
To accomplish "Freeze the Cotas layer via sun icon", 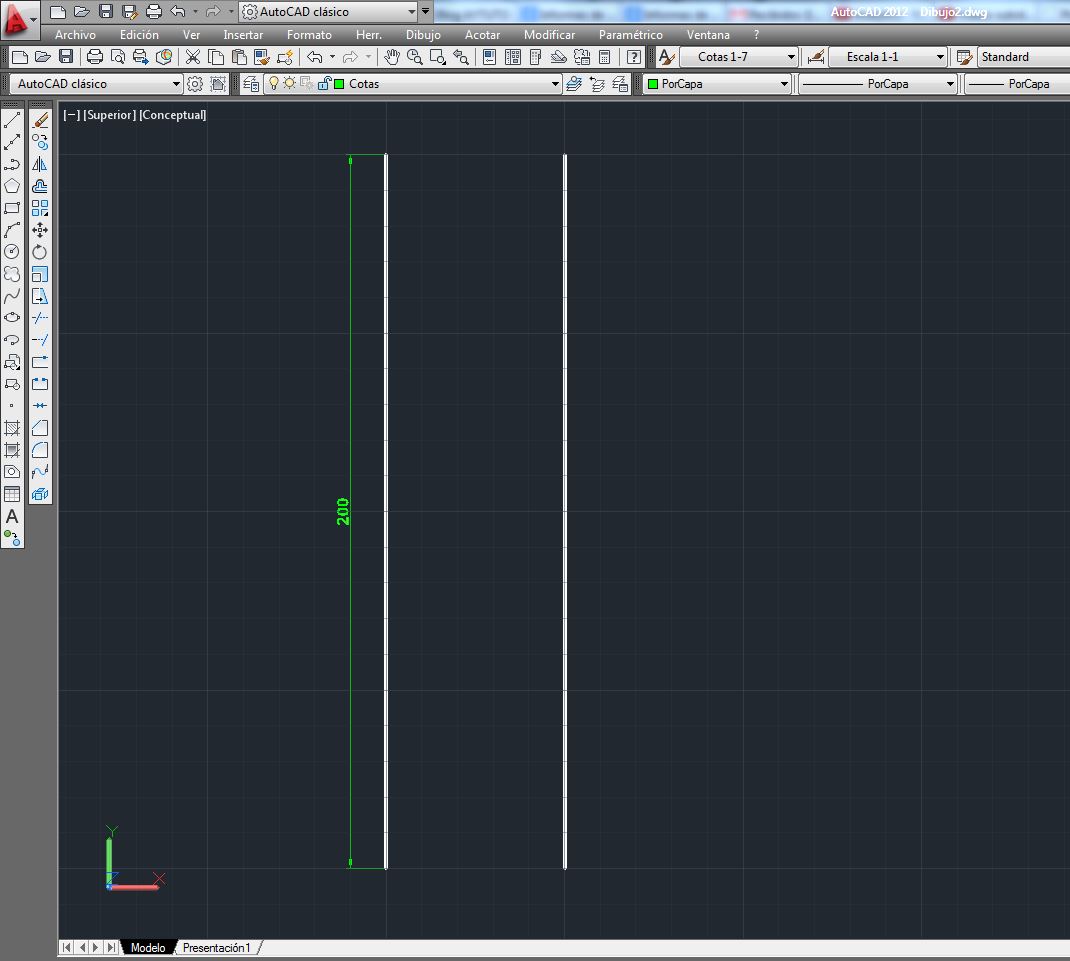I will point(289,83).
